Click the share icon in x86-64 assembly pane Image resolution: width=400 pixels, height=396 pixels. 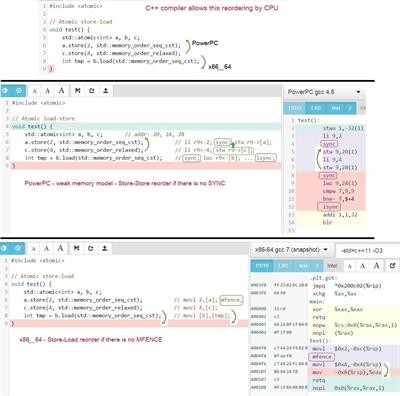pos(392,266)
